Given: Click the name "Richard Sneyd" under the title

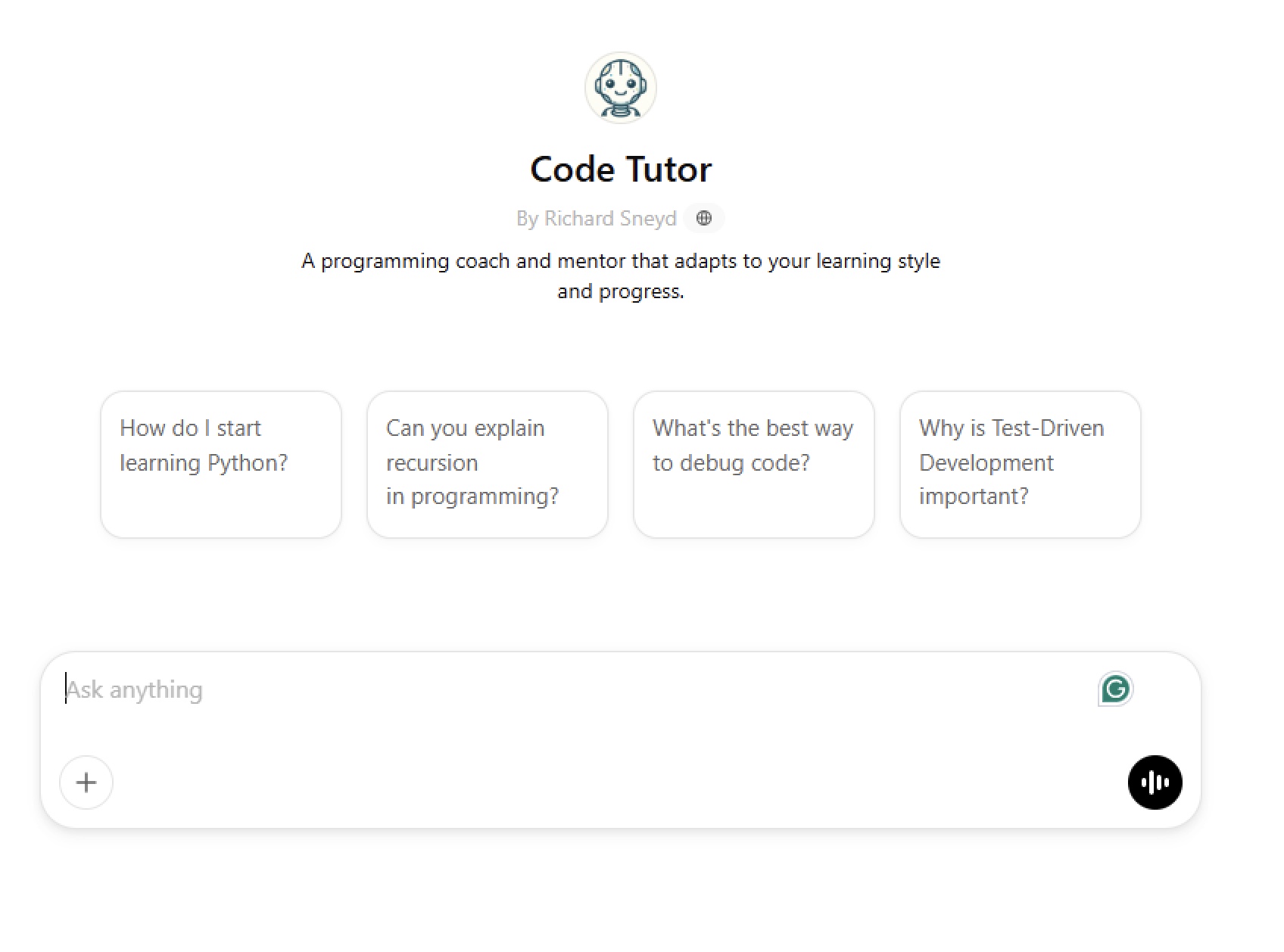Looking at the screenshot, I should (610, 219).
